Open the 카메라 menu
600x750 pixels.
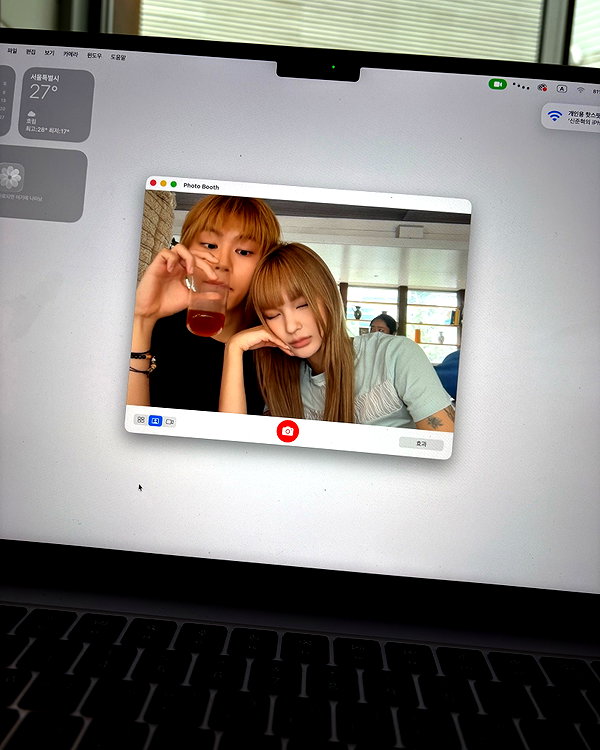[70, 54]
